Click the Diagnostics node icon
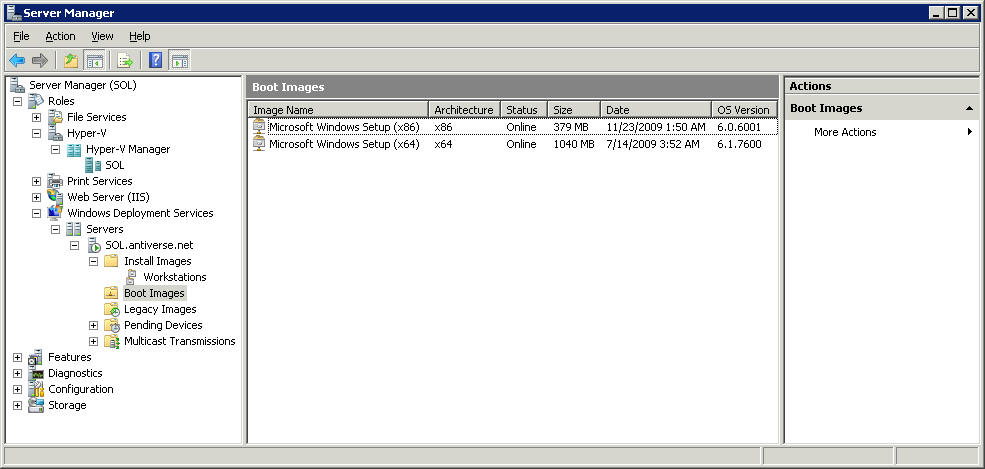This screenshot has width=985, height=469. [x=36, y=373]
